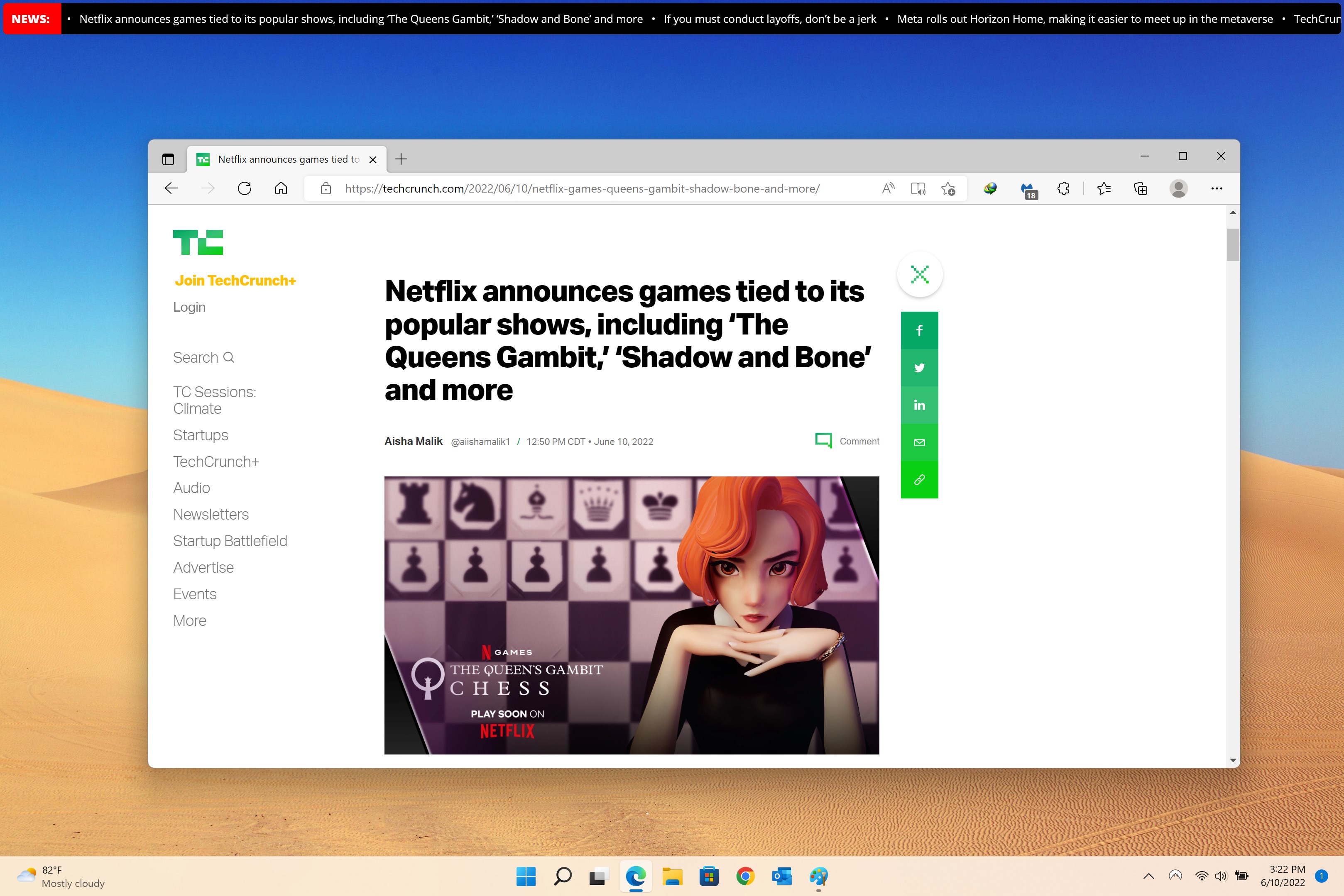Image resolution: width=1344 pixels, height=896 pixels.
Task: Open Edge Collections icon
Action: click(x=1140, y=188)
